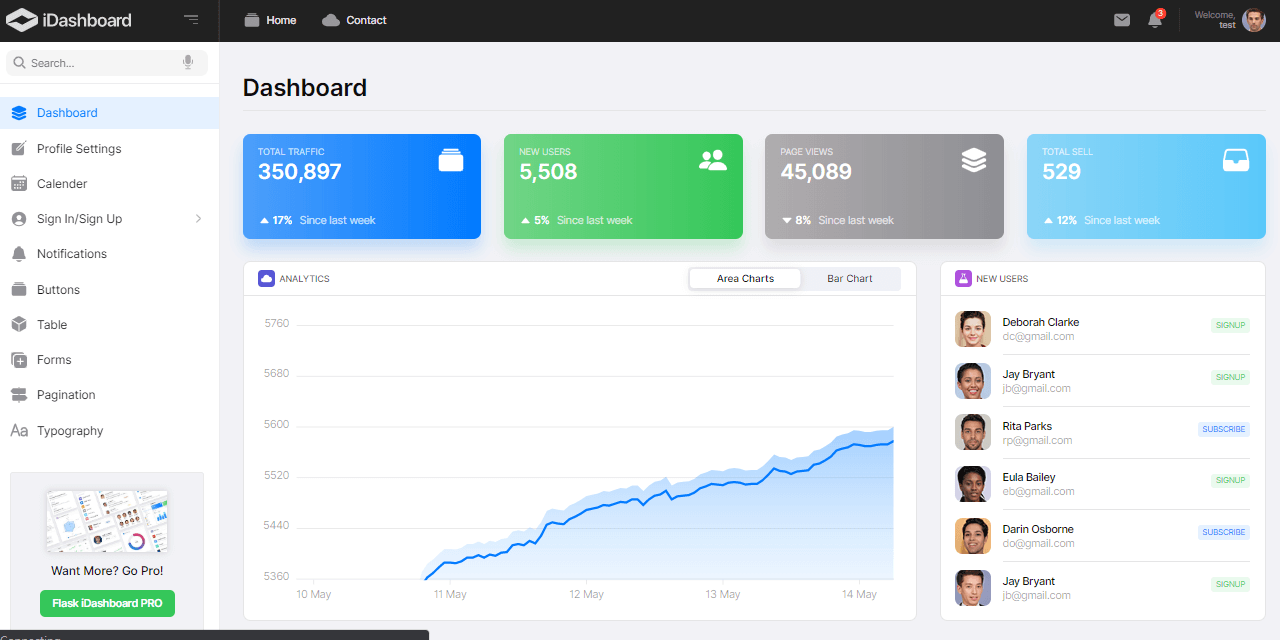Click Rita Parks' avatar photo
This screenshot has height=640, width=1280.
(973, 432)
